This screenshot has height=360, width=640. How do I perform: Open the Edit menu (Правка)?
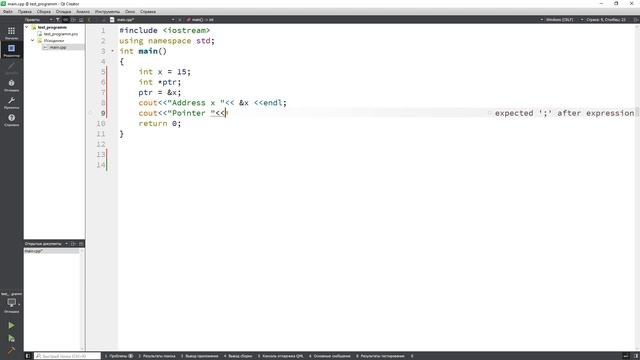point(25,12)
